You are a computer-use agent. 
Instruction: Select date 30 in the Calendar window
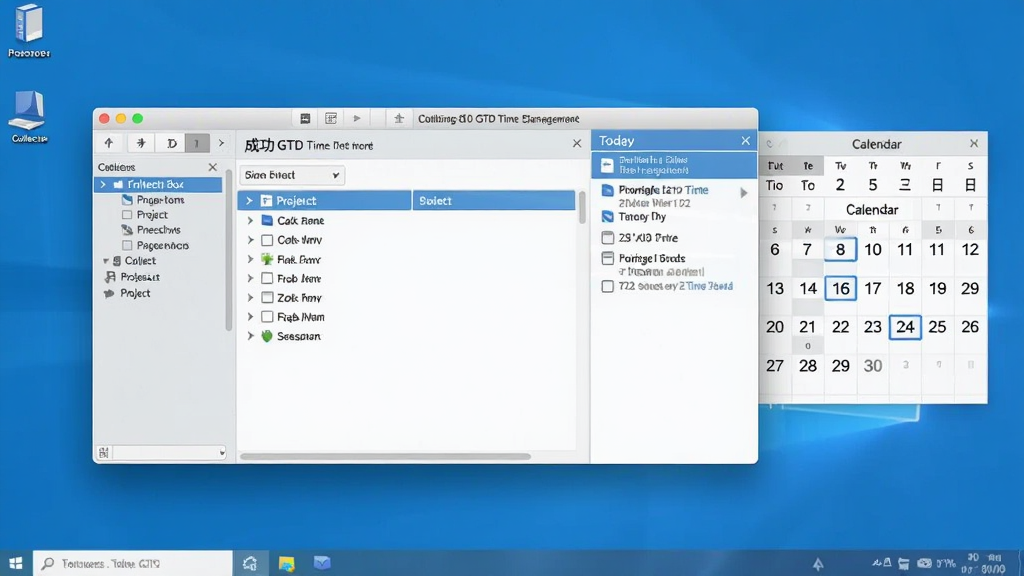872,366
